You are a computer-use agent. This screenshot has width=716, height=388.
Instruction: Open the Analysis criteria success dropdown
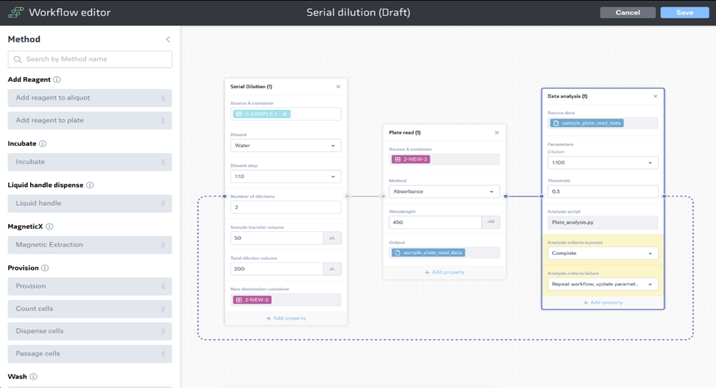603,253
